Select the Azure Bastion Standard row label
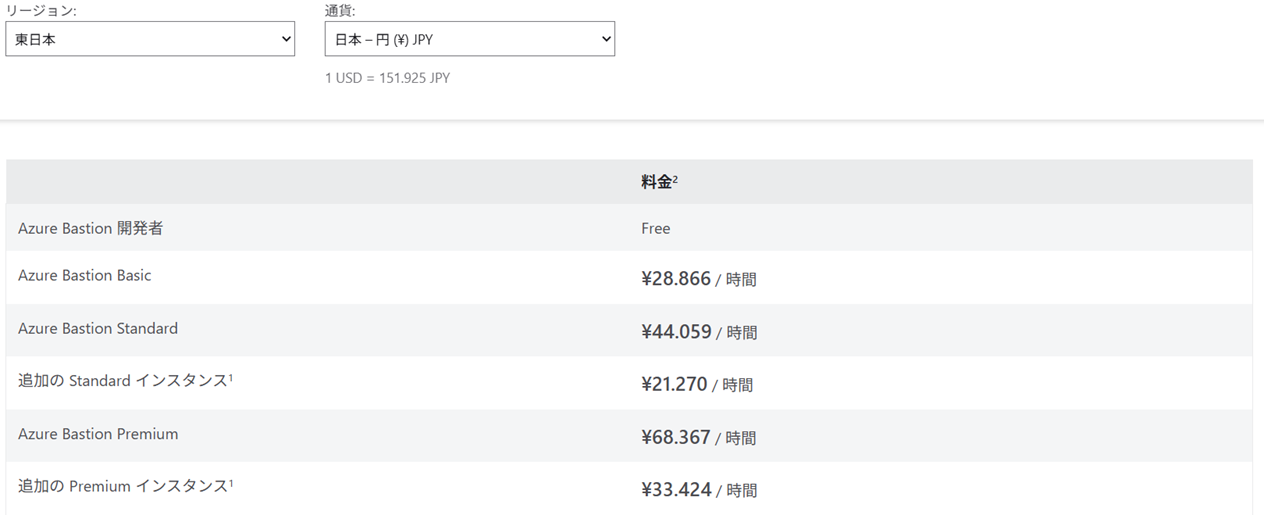The image size is (1264, 515). (98, 328)
